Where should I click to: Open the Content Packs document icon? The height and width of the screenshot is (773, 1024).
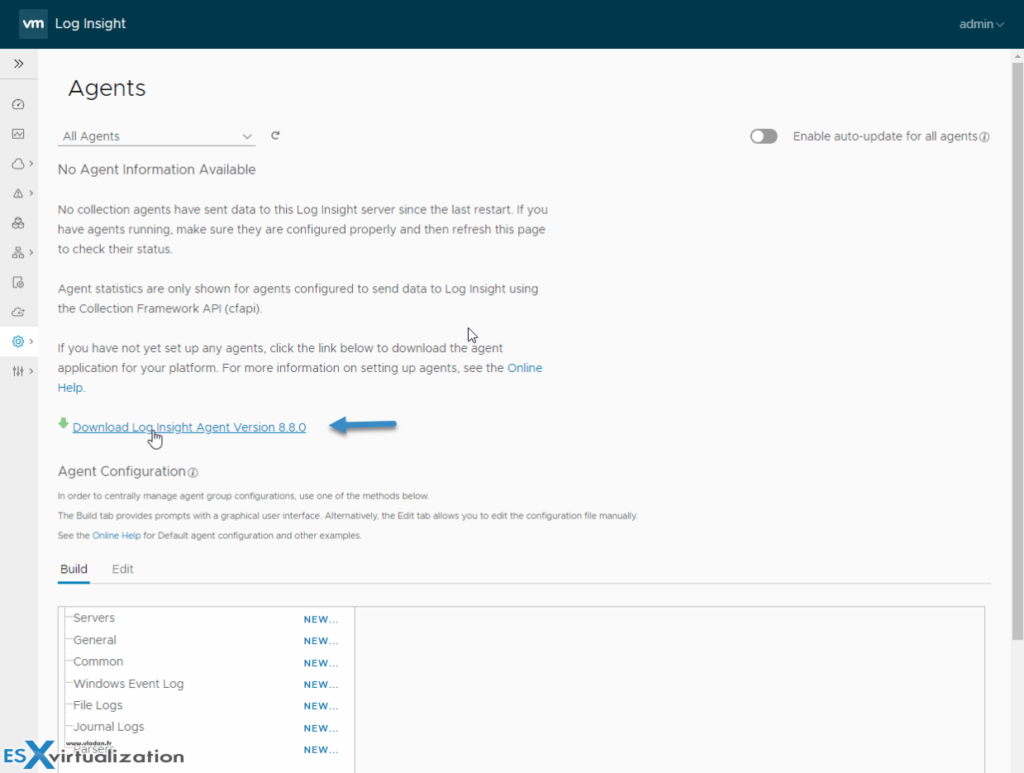click(x=19, y=282)
